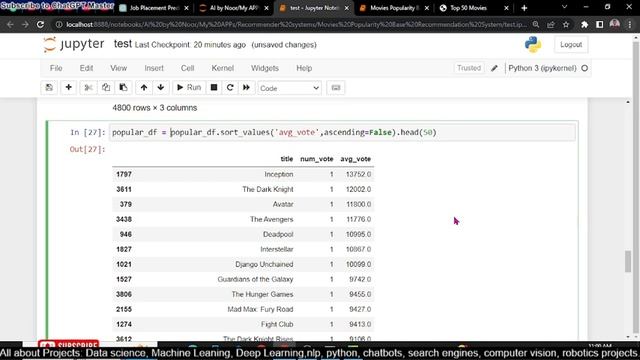
Task: Toggle the browser side panel icon
Action: pyautogui.click(x=600, y=24)
